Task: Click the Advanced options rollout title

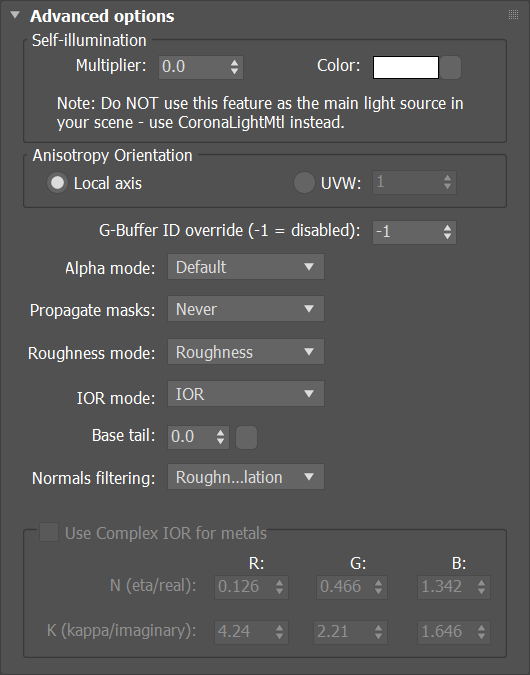Action: (102, 16)
